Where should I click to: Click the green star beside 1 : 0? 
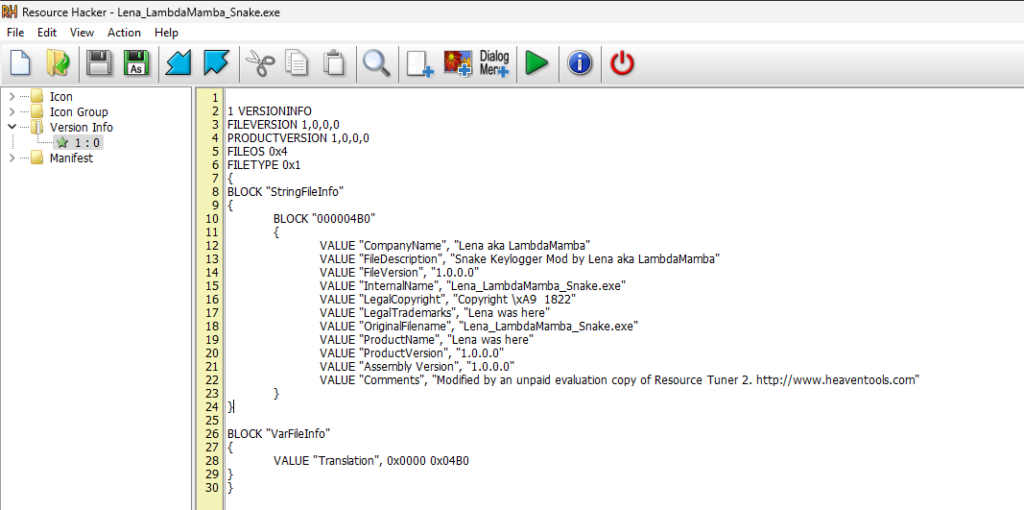pyautogui.click(x=63, y=142)
